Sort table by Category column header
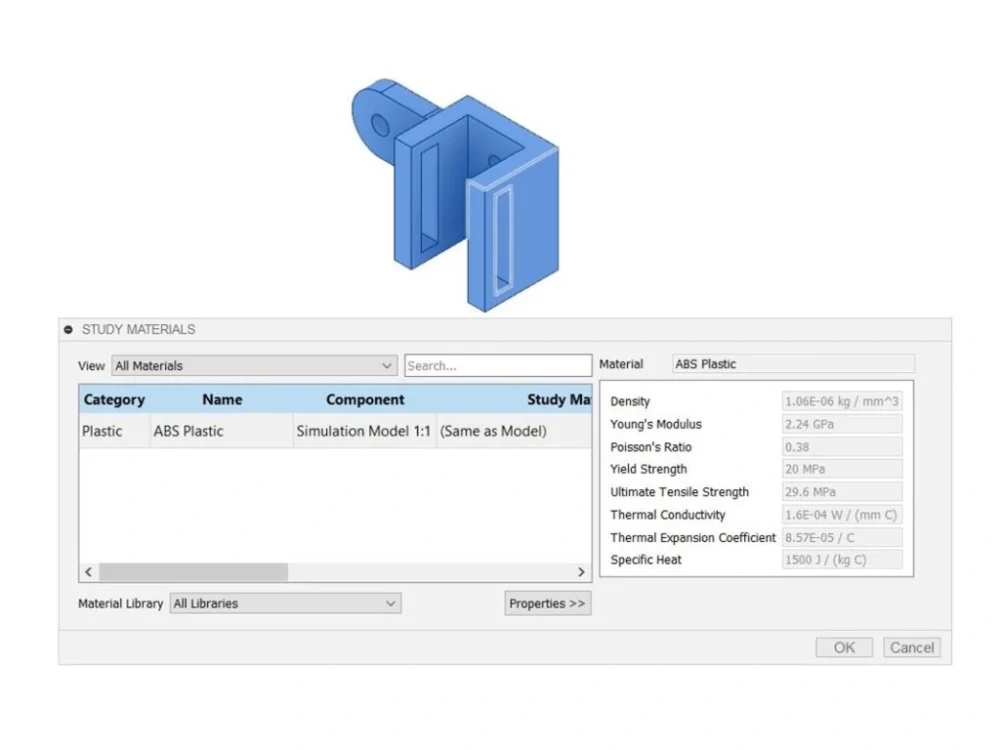The width and height of the screenshot is (1000, 750). [114, 400]
